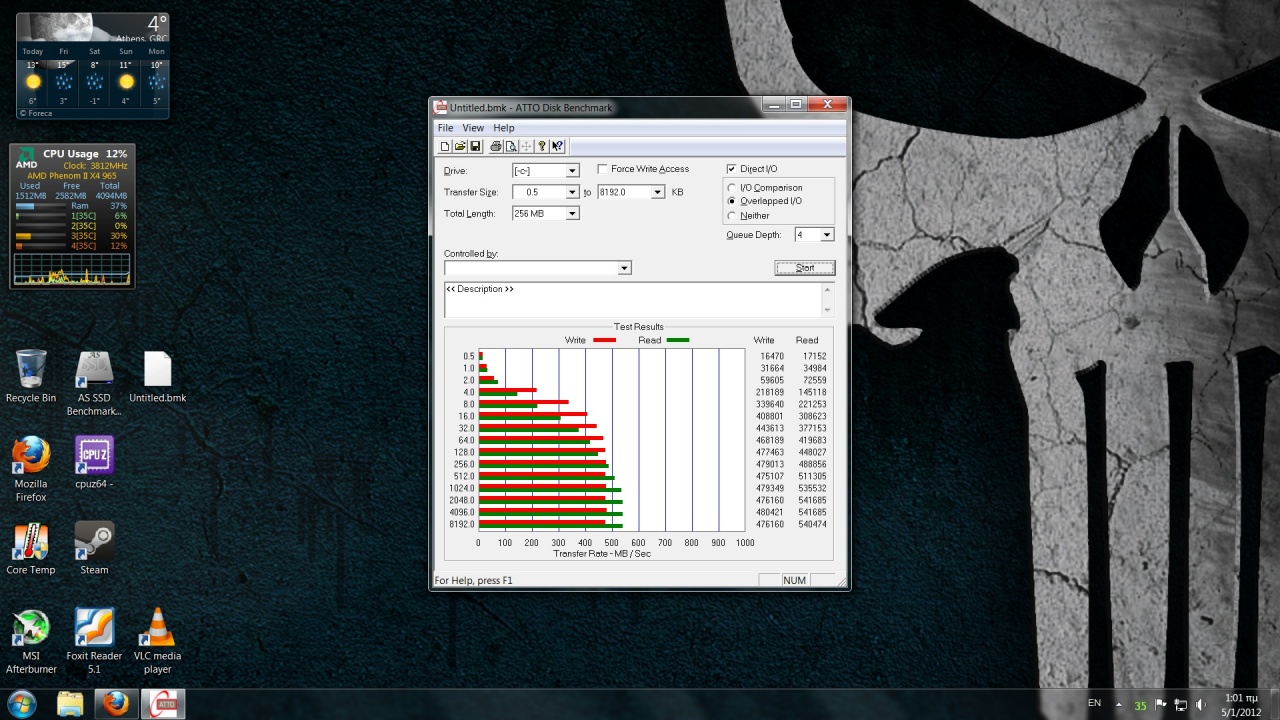The width and height of the screenshot is (1280, 720).
Task: Launch the cpuz64 desktop shortcut
Action: (94, 462)
